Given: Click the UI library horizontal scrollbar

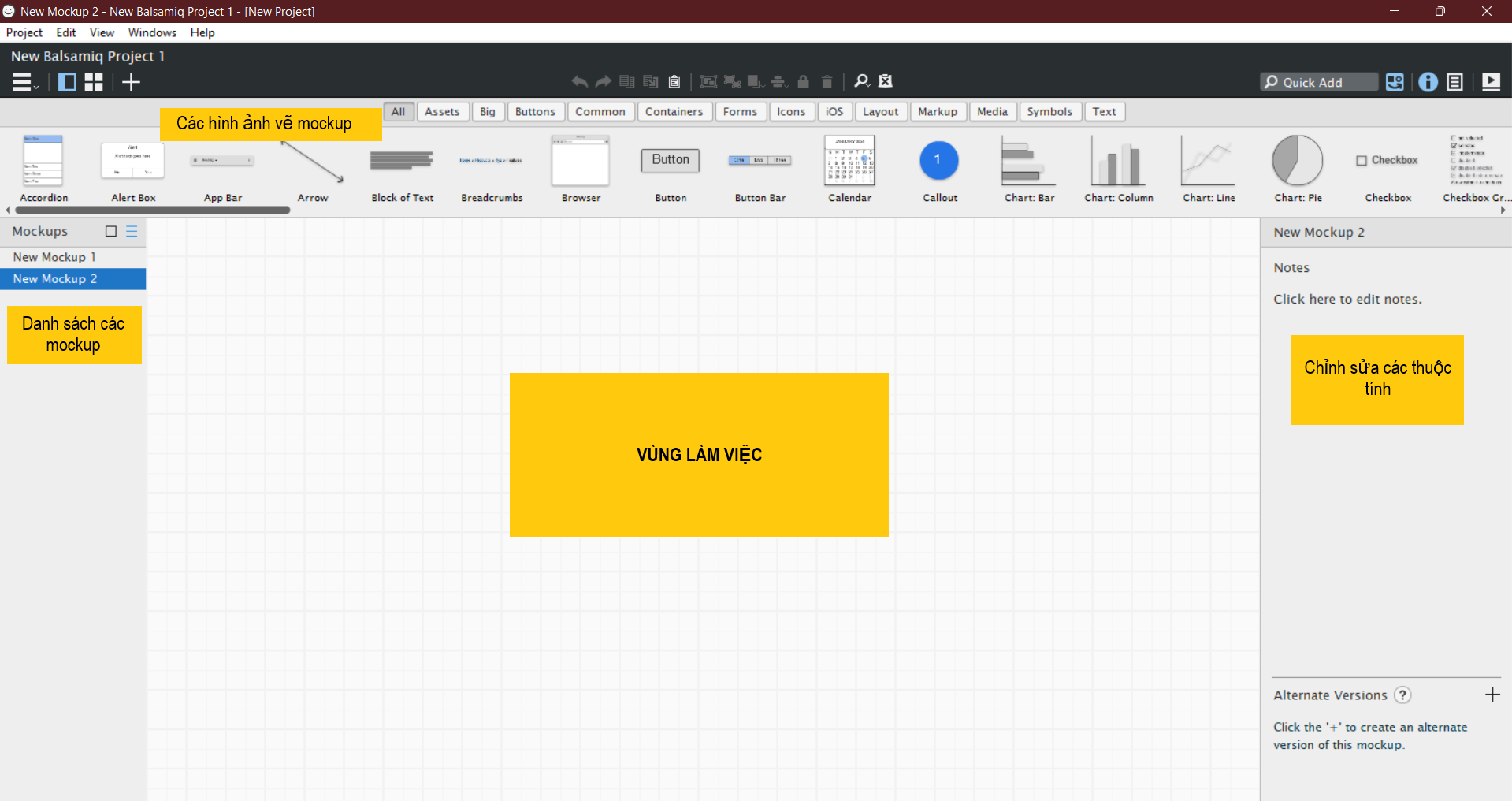Looking at the screenshot, I should (x=153, y=210).
